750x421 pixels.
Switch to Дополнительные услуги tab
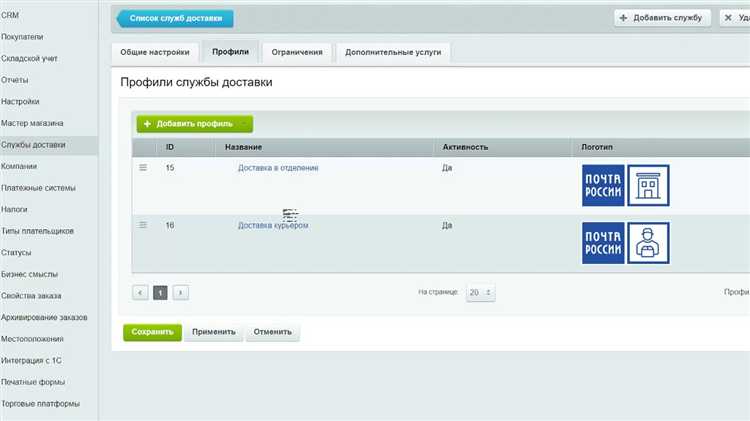393,52
